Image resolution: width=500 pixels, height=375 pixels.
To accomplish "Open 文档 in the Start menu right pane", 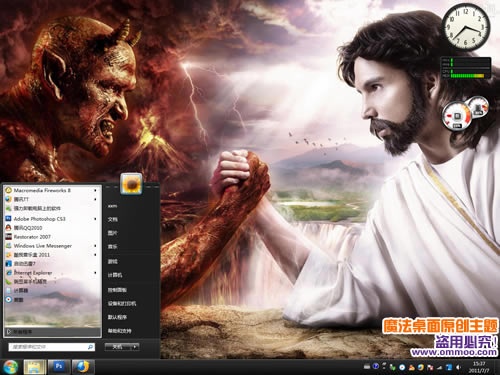I will (x=112, y=219).
